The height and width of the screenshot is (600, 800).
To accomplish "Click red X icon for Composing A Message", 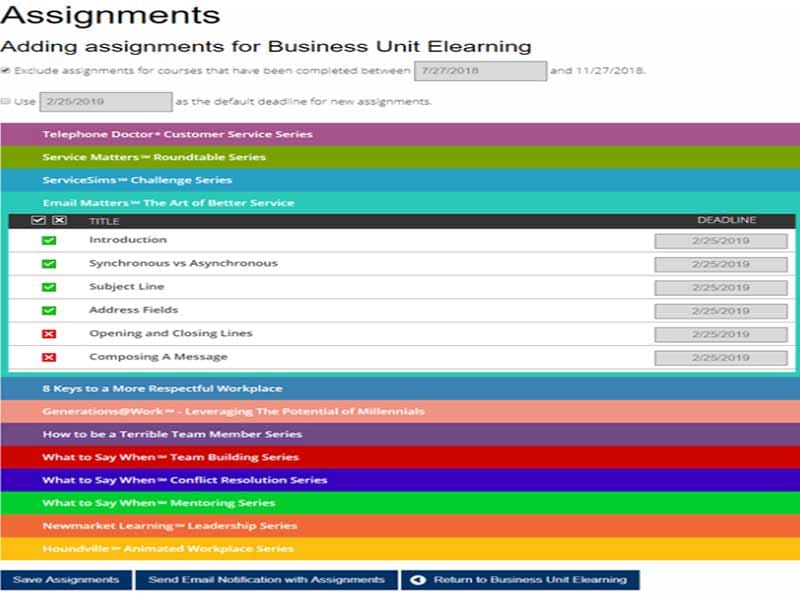I will [49, 357].
